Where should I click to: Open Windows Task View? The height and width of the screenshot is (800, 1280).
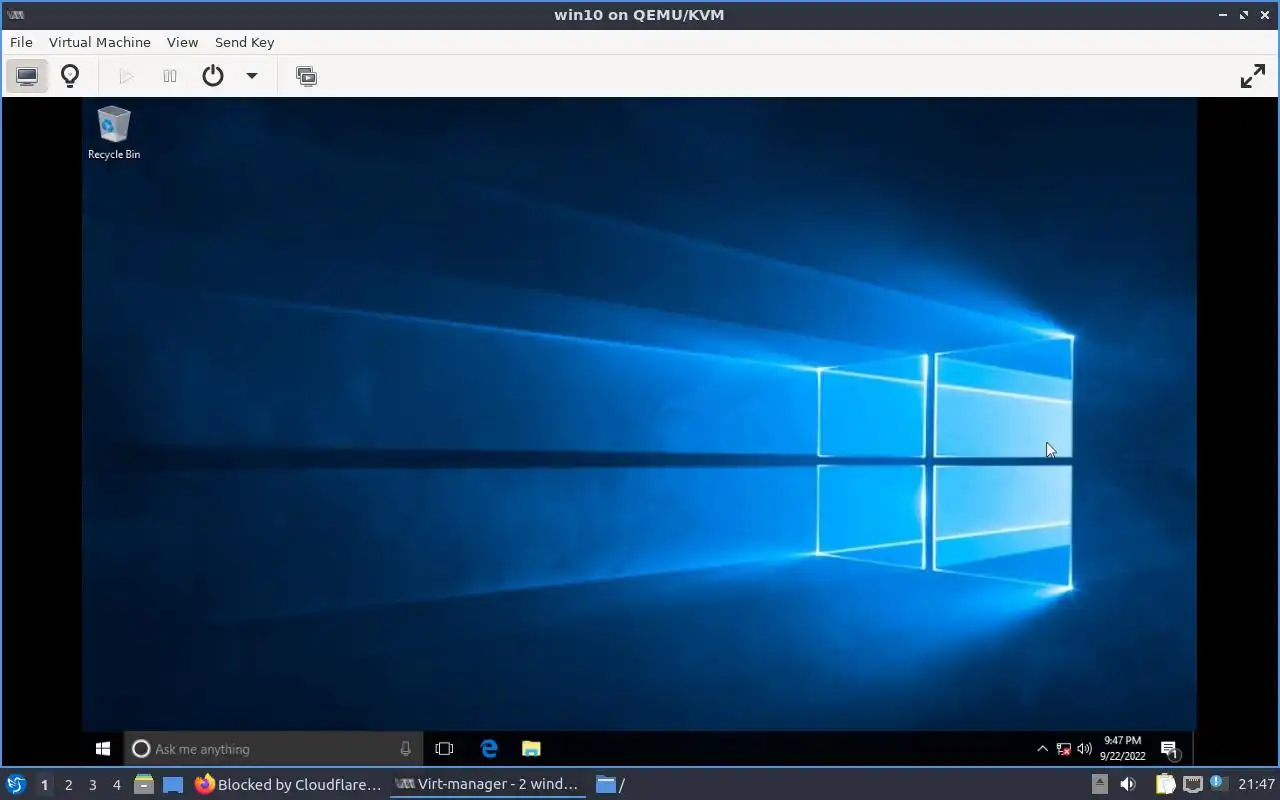444,748
